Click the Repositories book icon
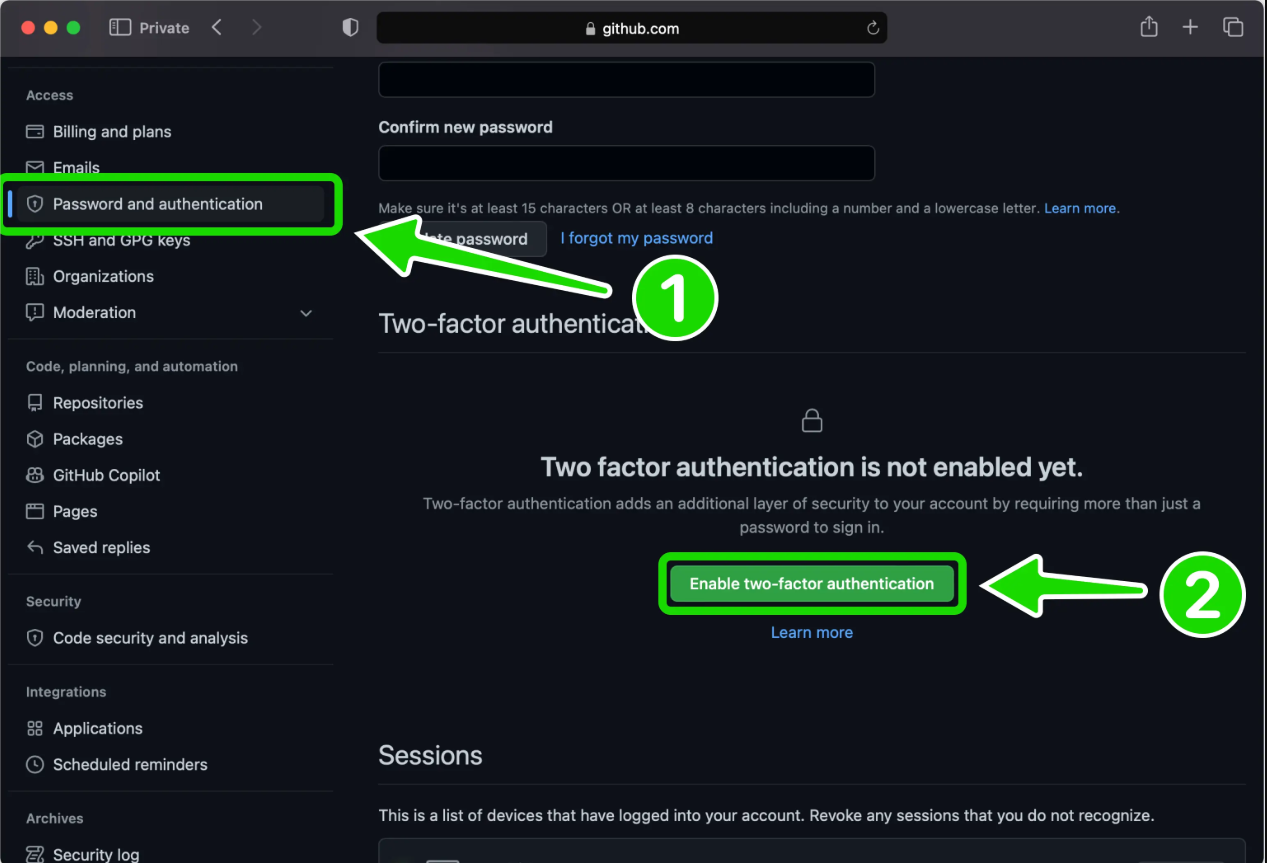 [33, 403]
